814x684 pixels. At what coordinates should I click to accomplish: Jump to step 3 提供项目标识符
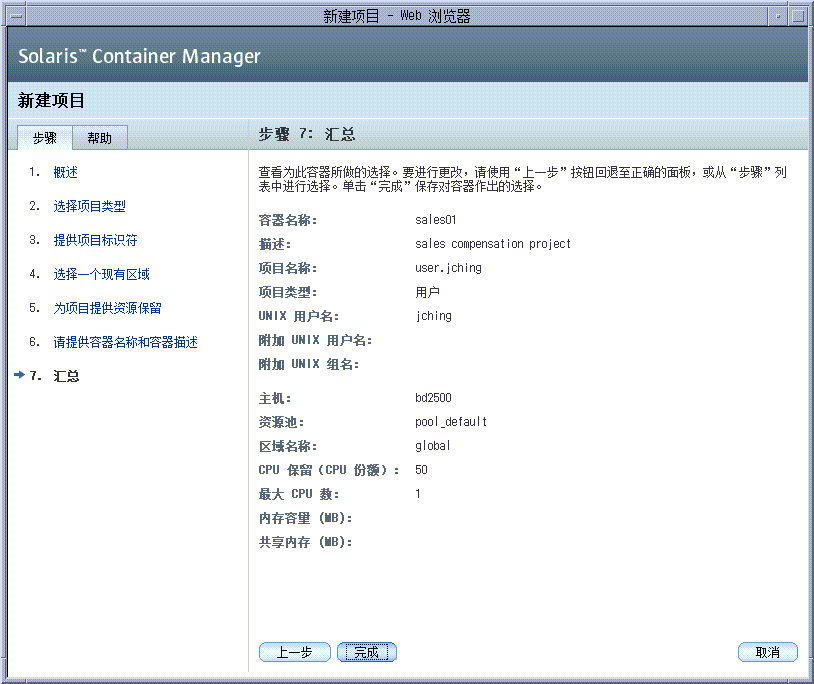tap(95, 240)
